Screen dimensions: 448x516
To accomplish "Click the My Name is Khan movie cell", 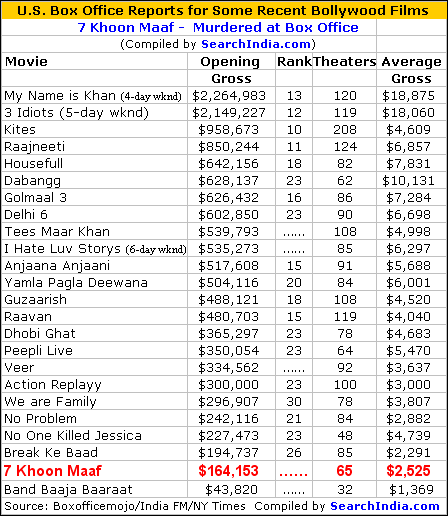I will [93, 96].
